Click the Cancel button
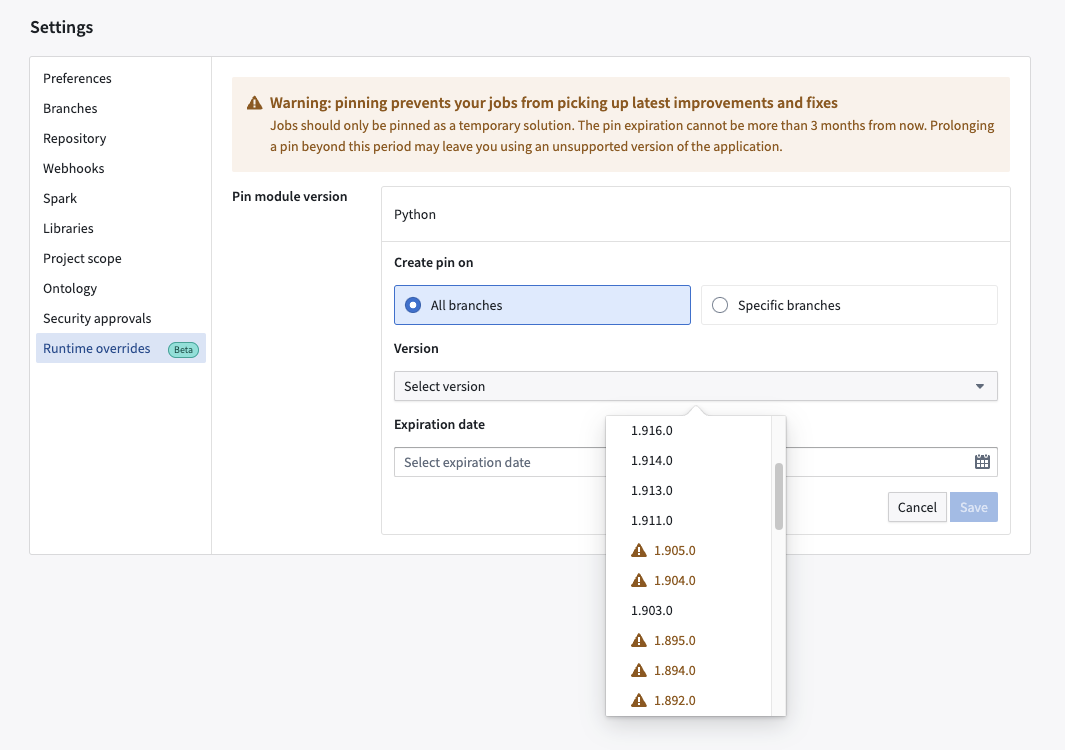The width and height of the screenshot is (1065, 750). tap(917, 507)
